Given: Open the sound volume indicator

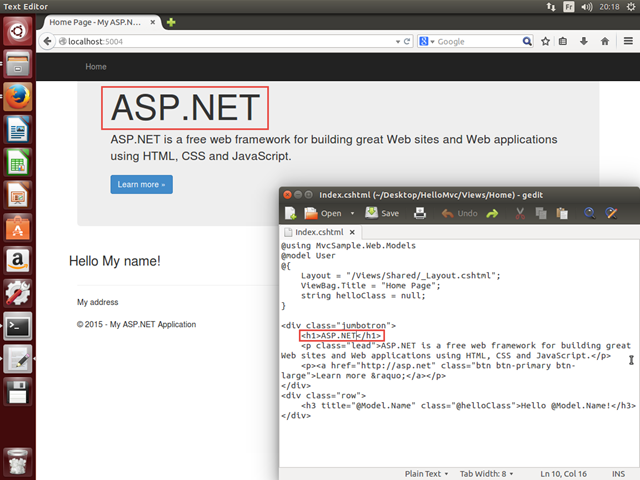Looking at the screenshot, I should 587,7.
